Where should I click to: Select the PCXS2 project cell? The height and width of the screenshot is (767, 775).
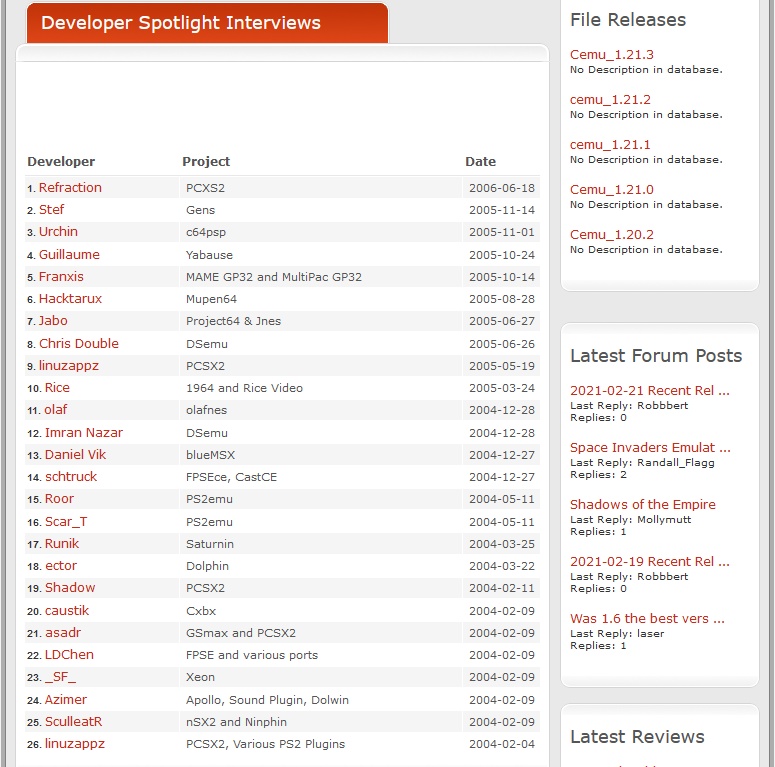tap(320, 188)
